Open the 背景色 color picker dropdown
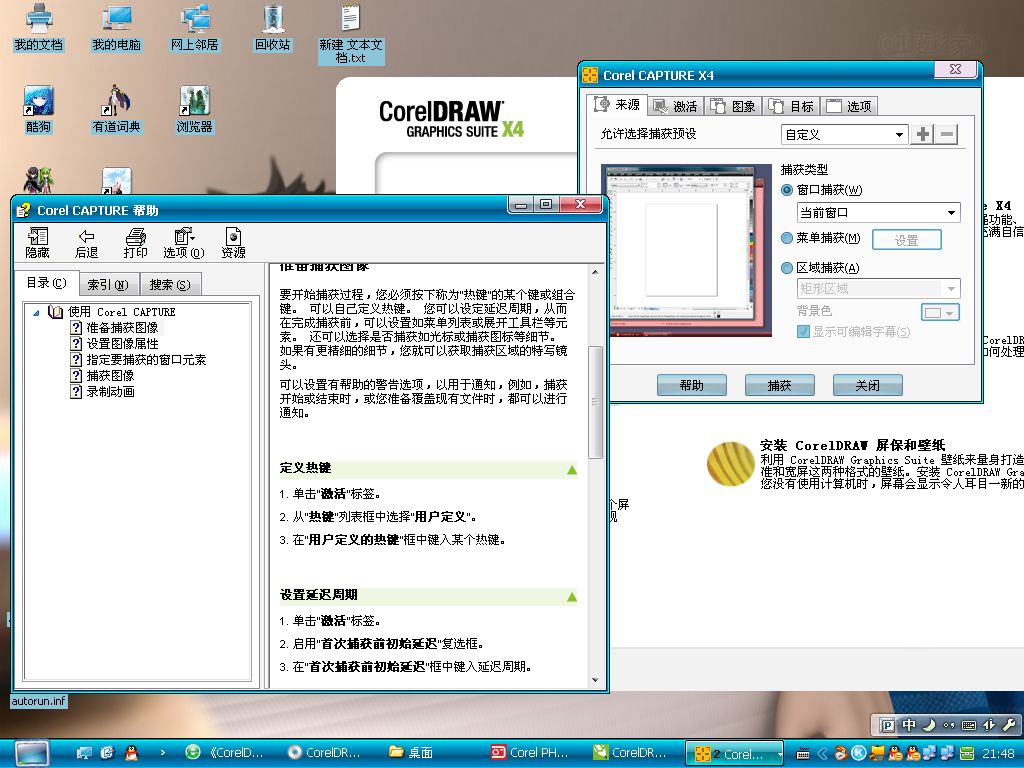This screenshot has width=1024, height=768. pyautogui.click(x=940, y=313)
